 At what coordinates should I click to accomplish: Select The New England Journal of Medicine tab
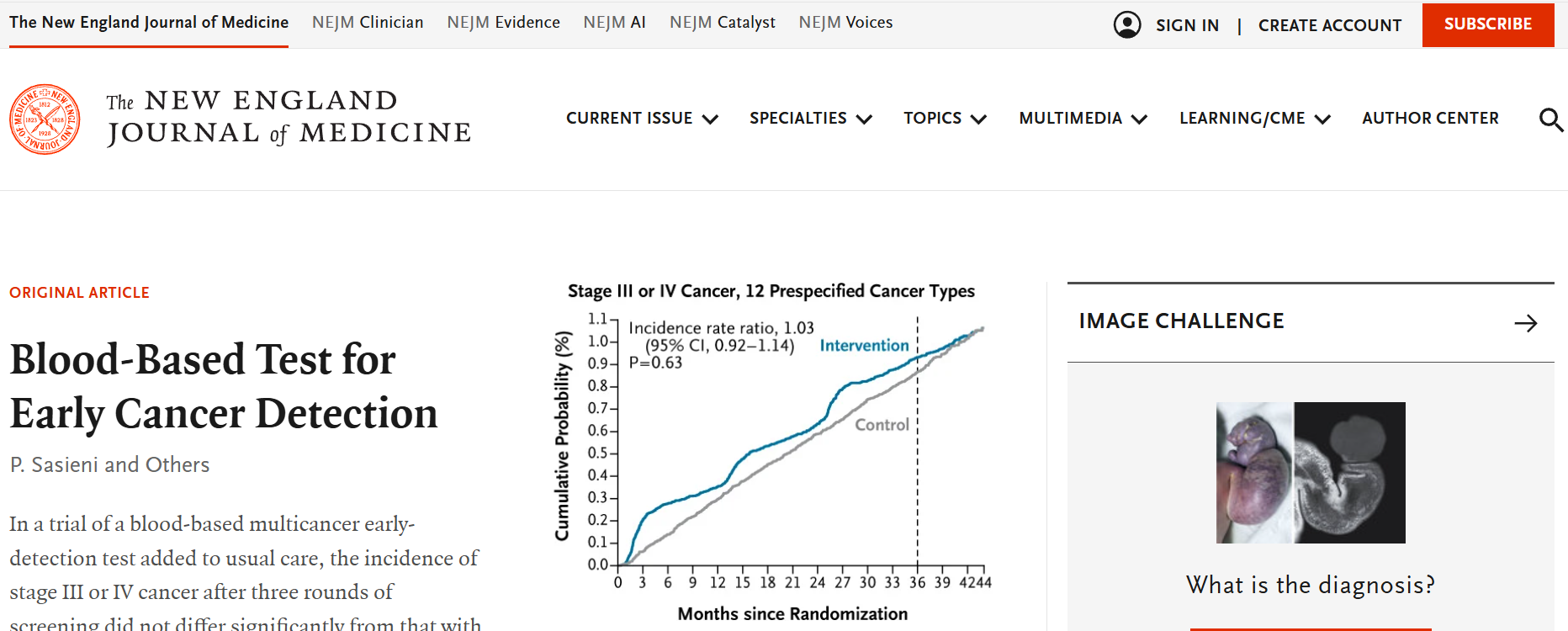[x=149, y=23]
